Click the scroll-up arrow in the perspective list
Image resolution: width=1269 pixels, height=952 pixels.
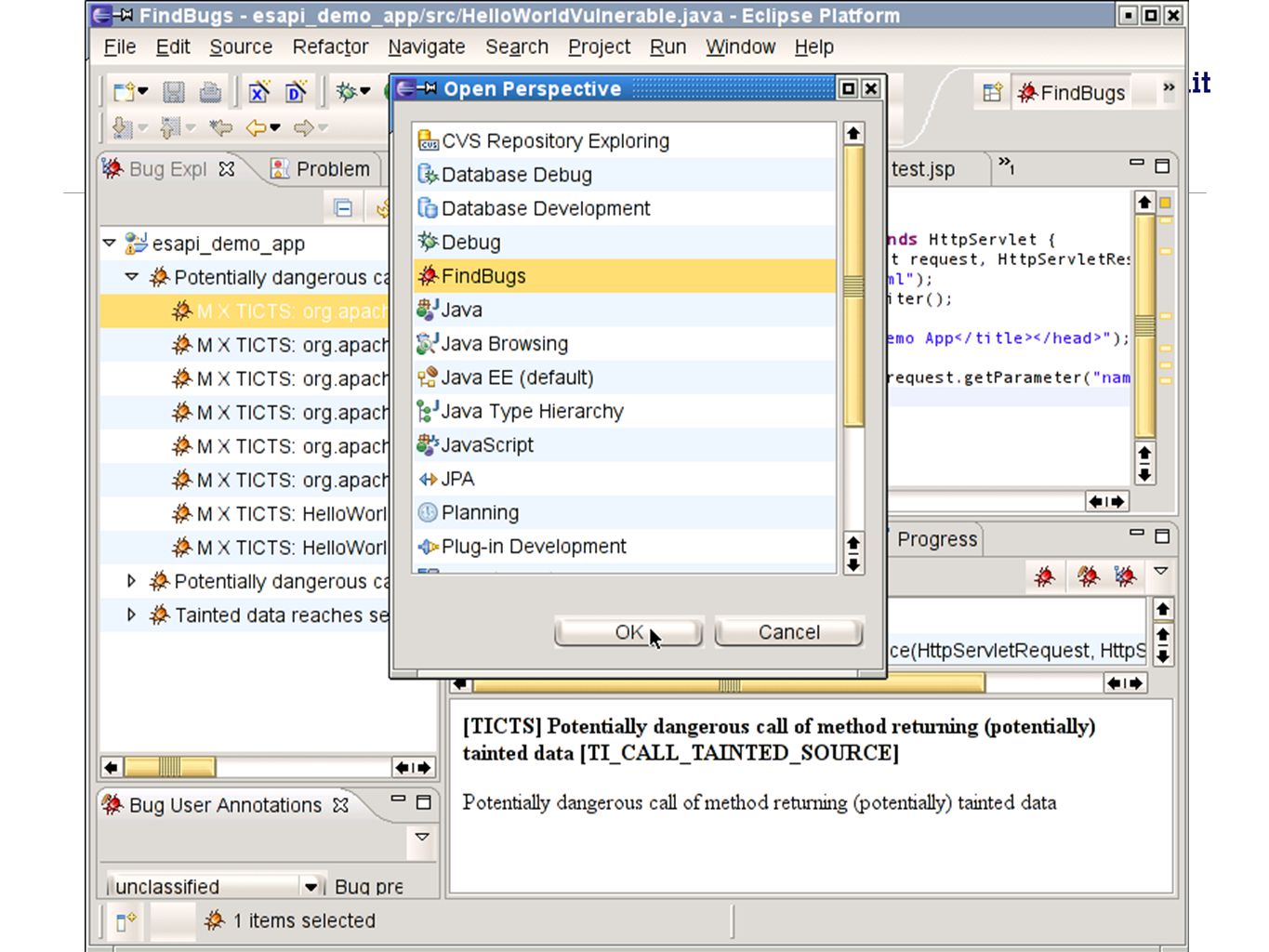853,134
